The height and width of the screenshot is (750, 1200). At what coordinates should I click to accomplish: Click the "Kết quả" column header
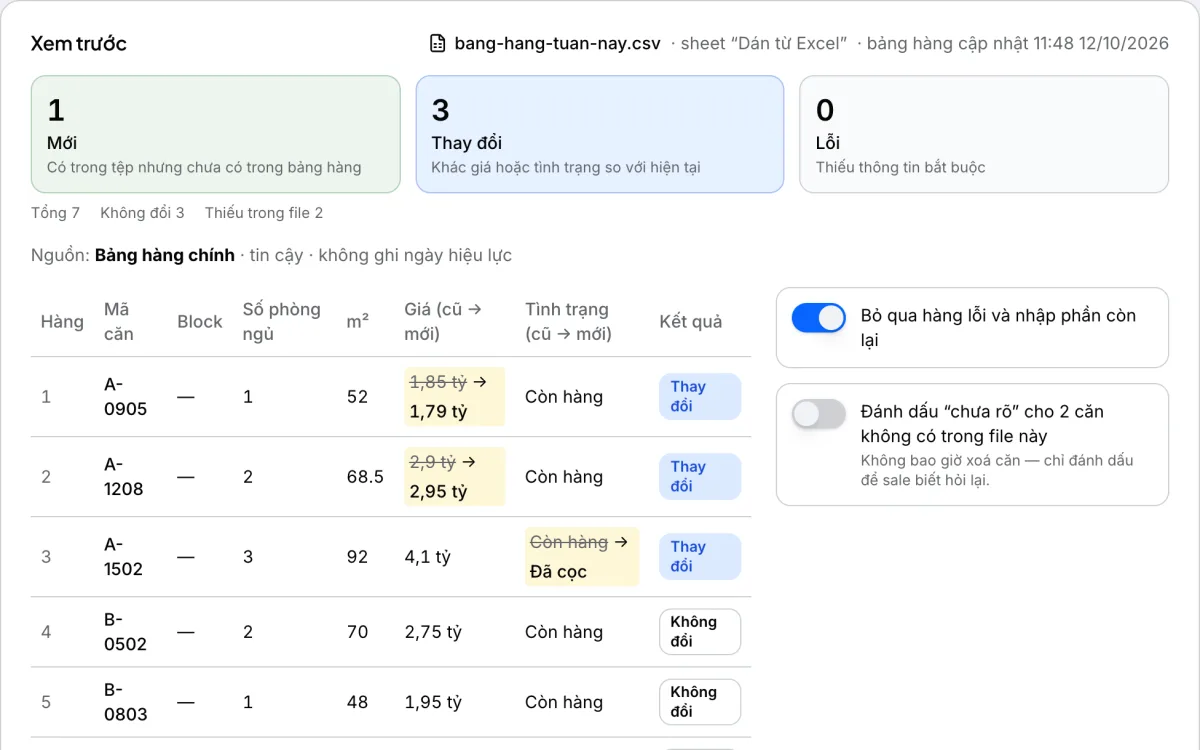[x=691, y=321]
